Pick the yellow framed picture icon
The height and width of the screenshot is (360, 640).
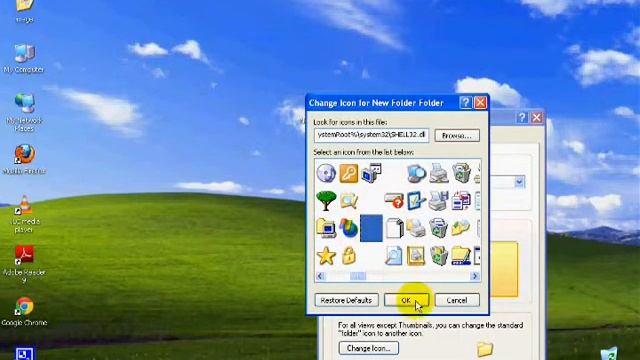[x=416, y=256]
